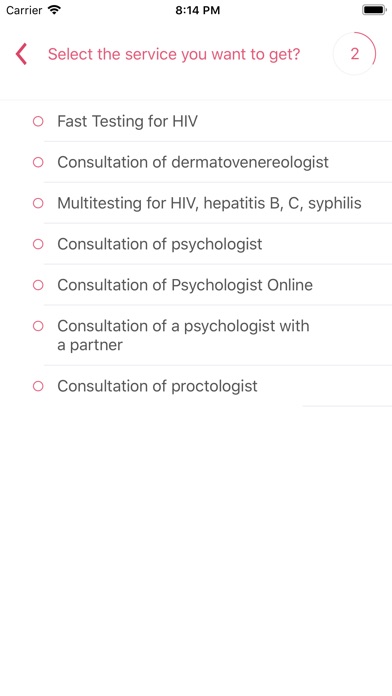The width and height of the screenshot is (392, 696).
Task: Tap the 8:14 PM clock
Action: [x=198, y=10]
